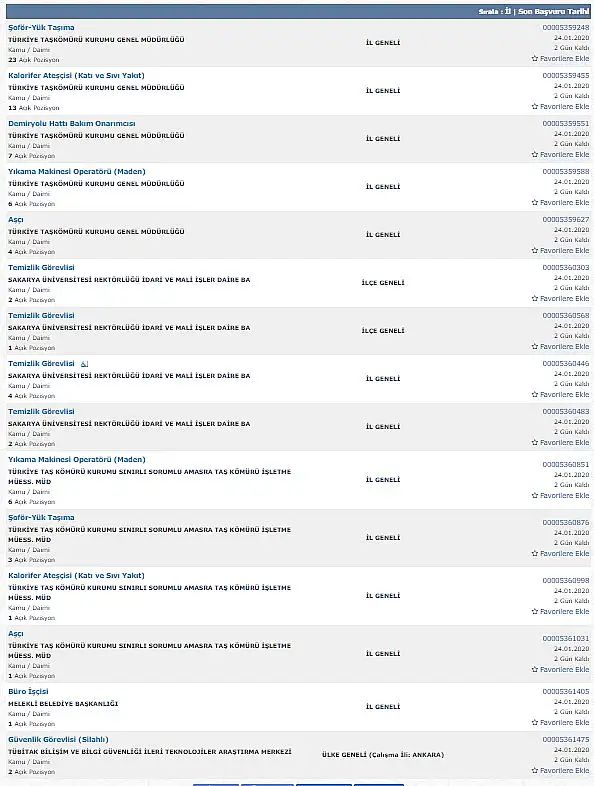
Task: Click the disabled-accessibility icon beside Temizlik Görevlisi
Action: click(x=84, y=364)
